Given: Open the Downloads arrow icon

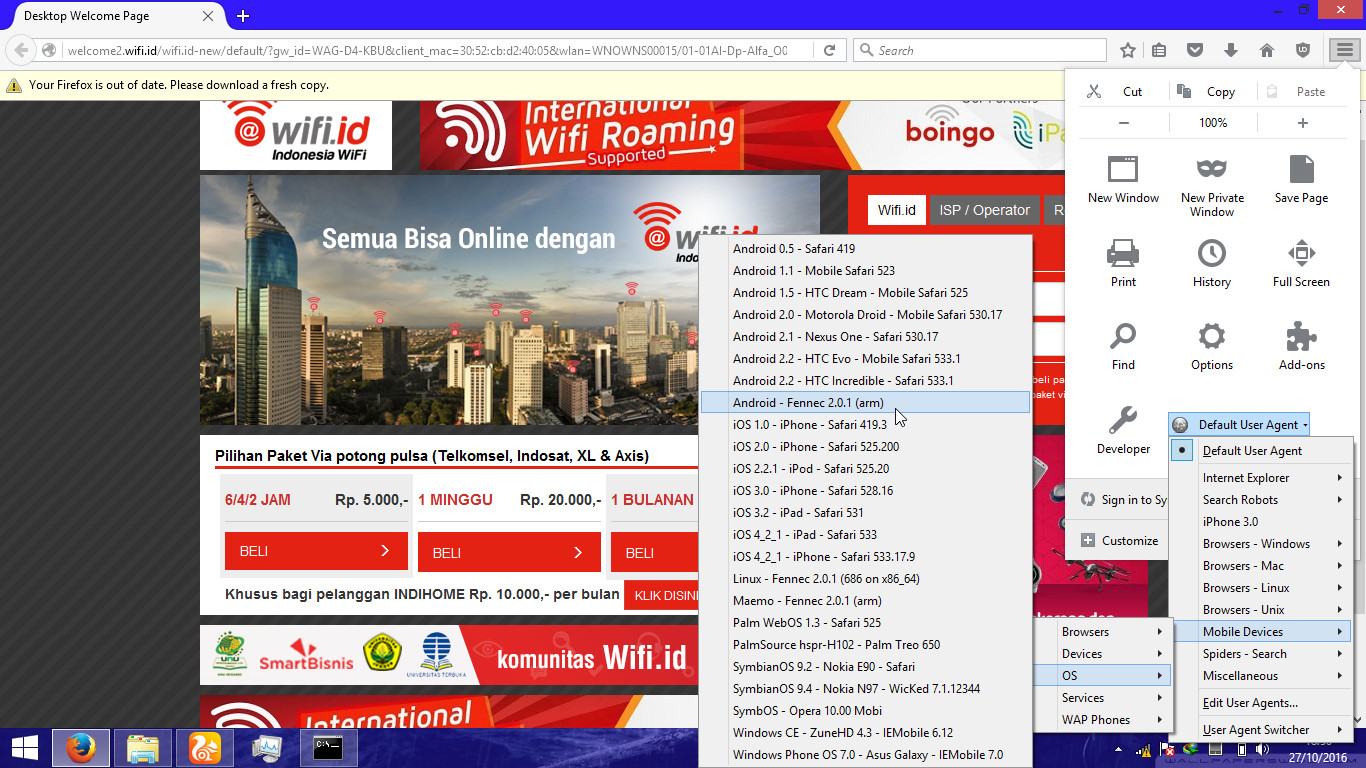Looking at the screenshot, I should [x=1231, y=50].
